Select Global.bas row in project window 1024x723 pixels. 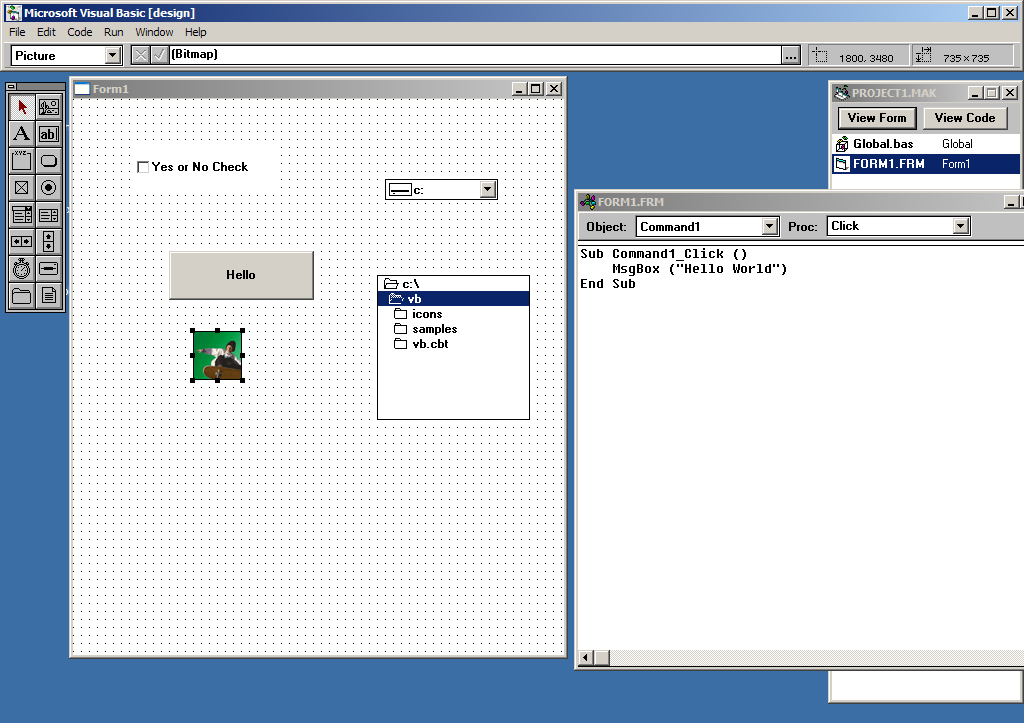[926, 144]
